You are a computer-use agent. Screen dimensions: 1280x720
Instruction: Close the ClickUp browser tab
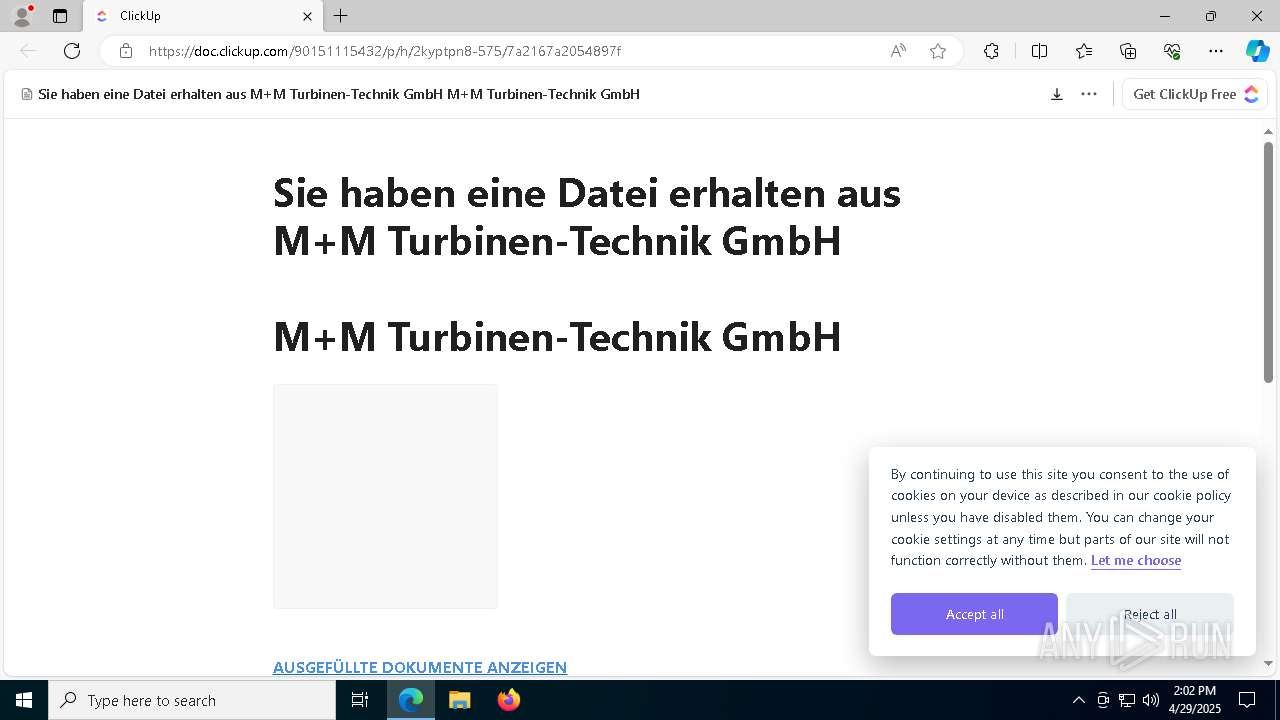coord(307,16)
